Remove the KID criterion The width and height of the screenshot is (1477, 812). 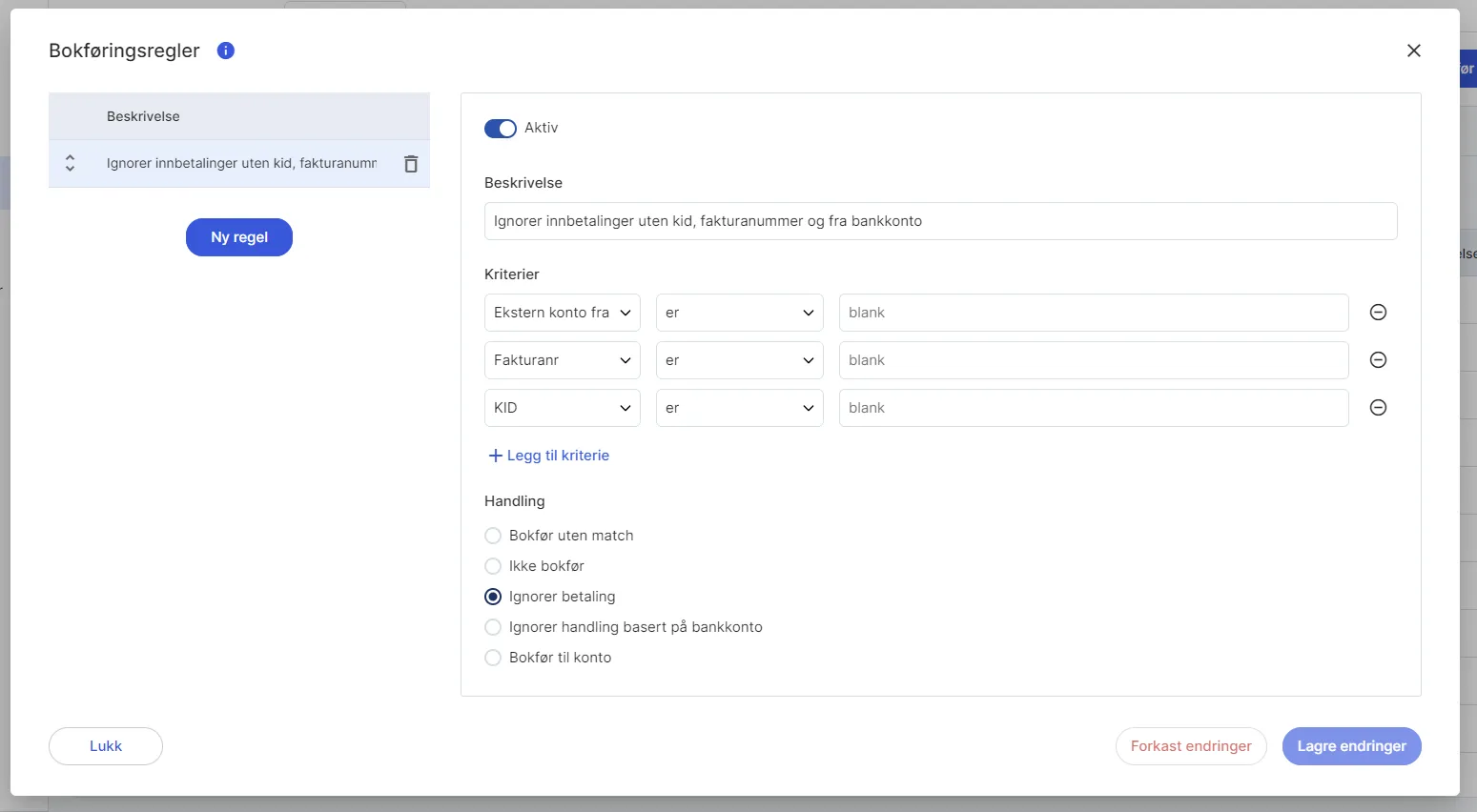tap(1378, 408)
